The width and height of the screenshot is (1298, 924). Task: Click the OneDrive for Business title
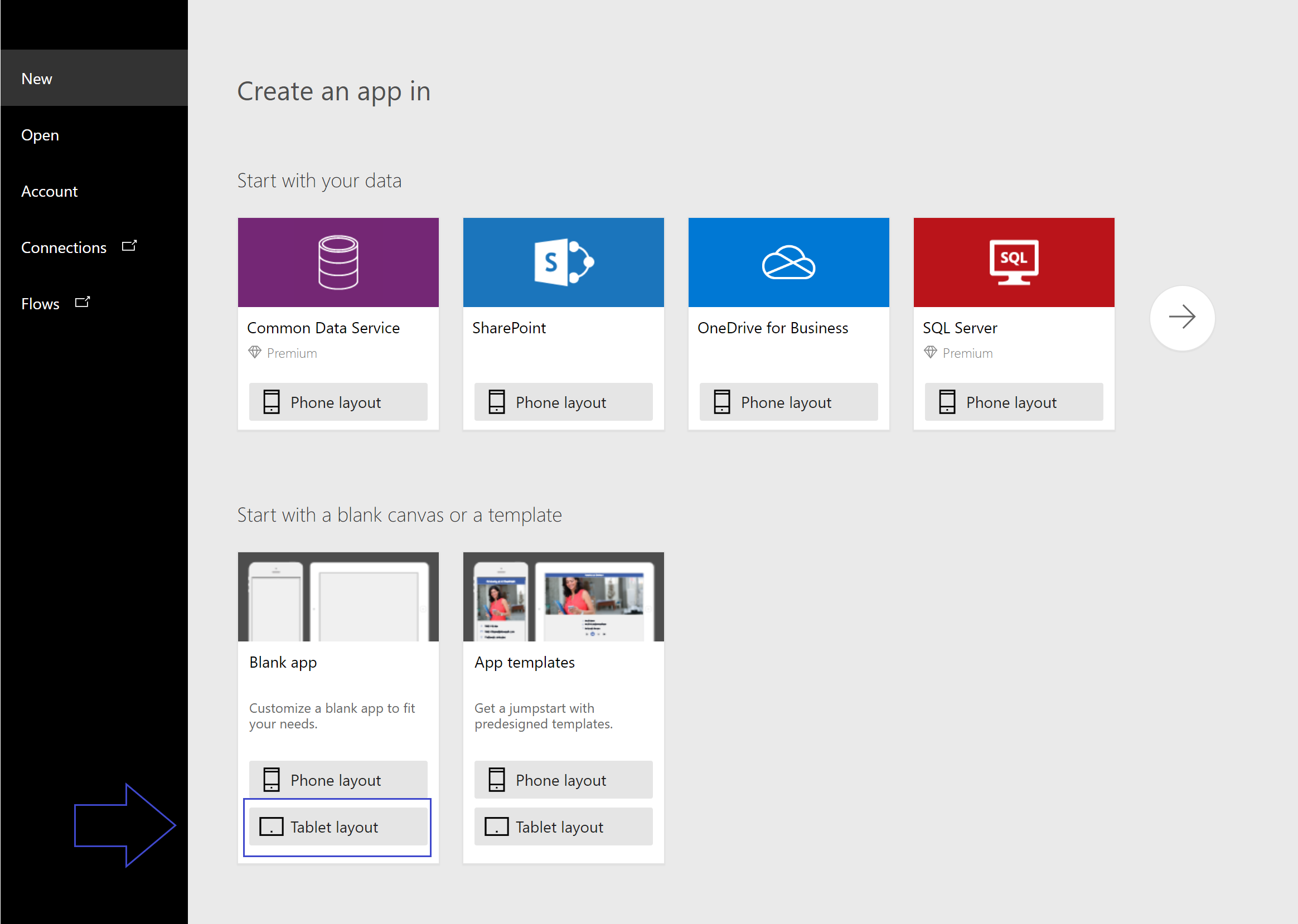tap(773, 328)
